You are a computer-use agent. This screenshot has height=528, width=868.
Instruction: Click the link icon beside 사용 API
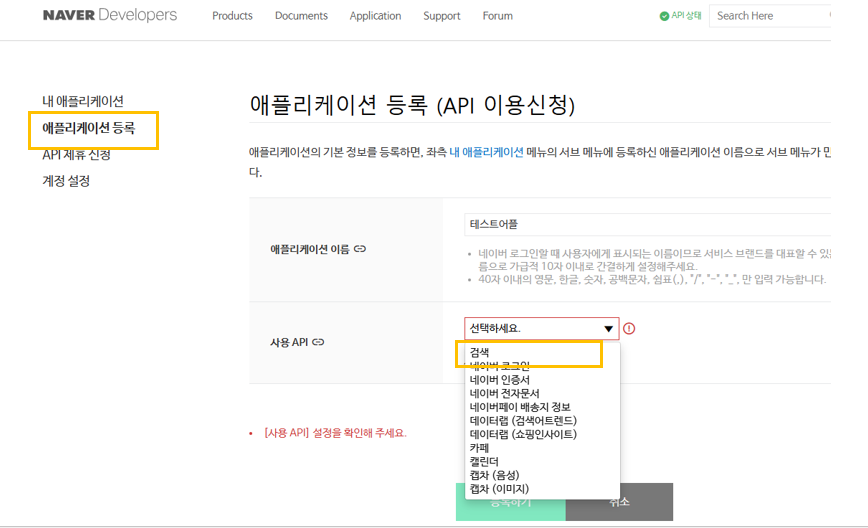[x=318, y=342]
